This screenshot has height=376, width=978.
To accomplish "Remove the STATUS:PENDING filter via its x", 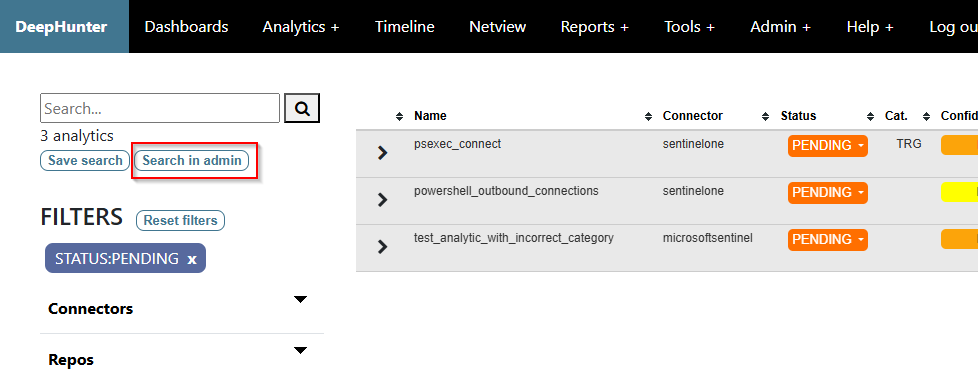I will tap(192, 259).
